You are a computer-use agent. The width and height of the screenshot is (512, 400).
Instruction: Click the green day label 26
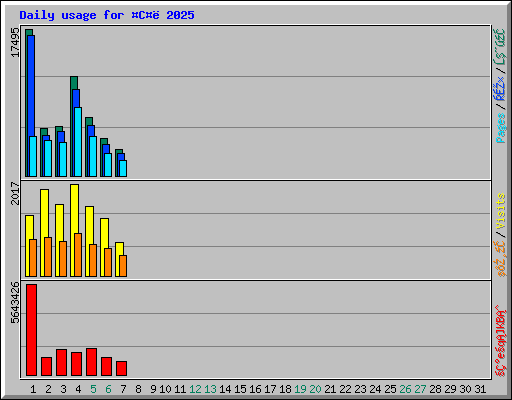405,389
